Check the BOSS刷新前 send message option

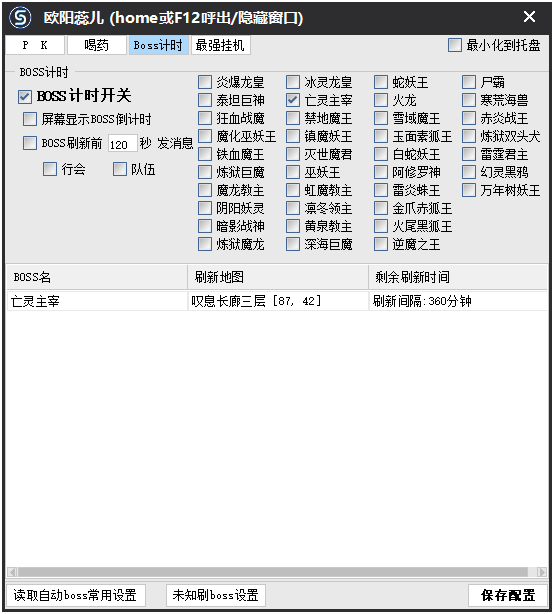tap(30, 143)
